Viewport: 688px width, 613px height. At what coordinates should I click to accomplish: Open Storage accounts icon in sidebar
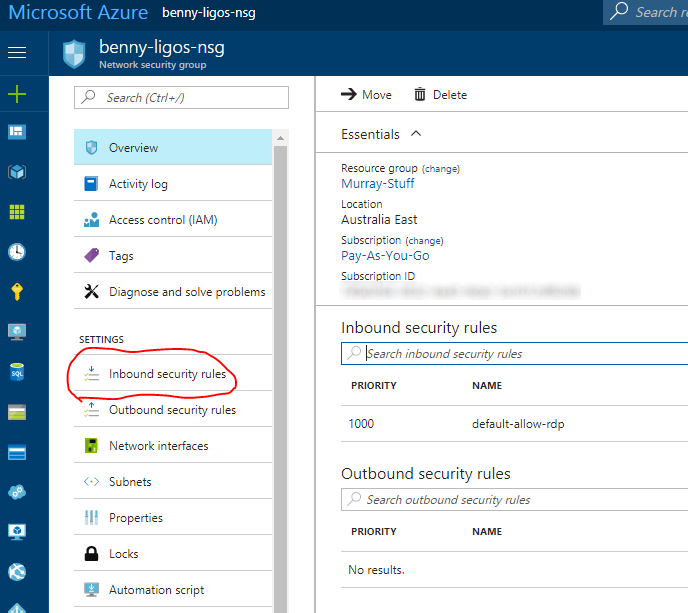17,412
